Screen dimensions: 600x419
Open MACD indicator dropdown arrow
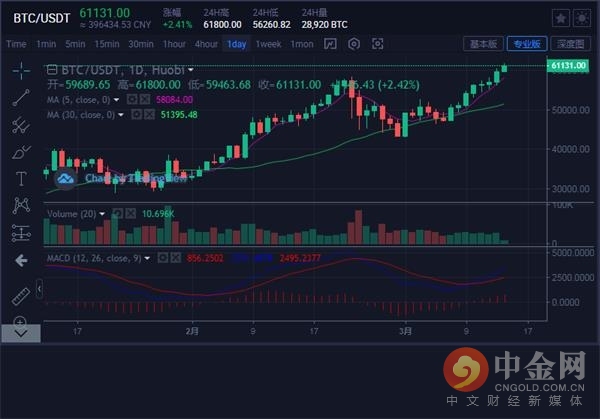[147, 259]
